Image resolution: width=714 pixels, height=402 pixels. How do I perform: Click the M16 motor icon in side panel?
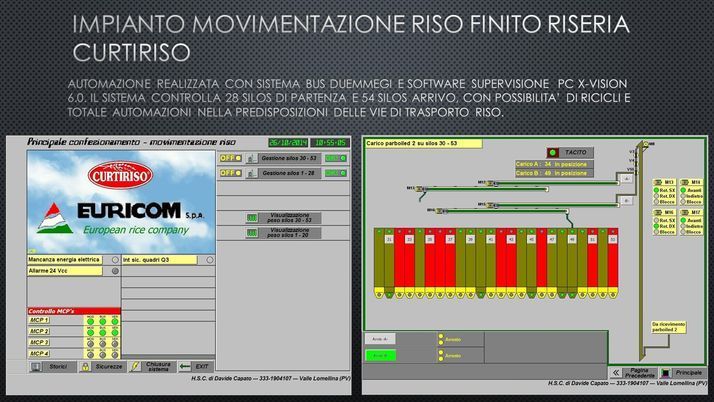click(658, 213)
